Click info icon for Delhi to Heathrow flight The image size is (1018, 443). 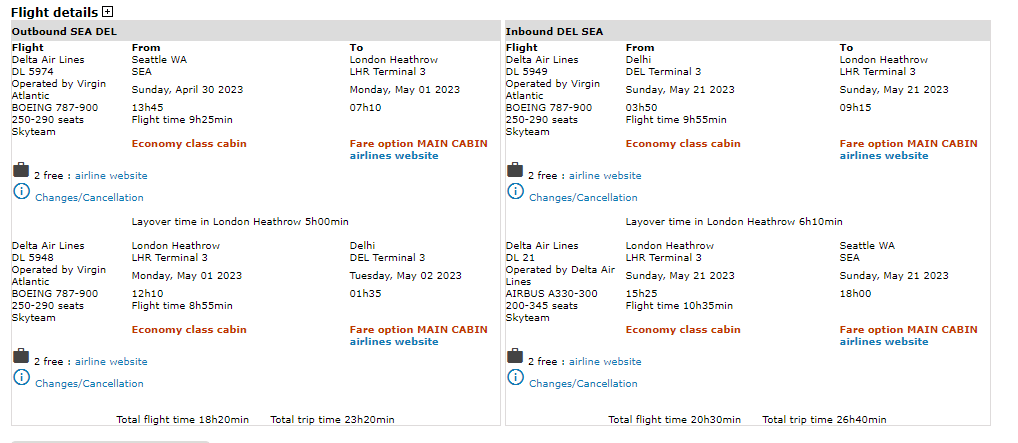click(516, 192)
